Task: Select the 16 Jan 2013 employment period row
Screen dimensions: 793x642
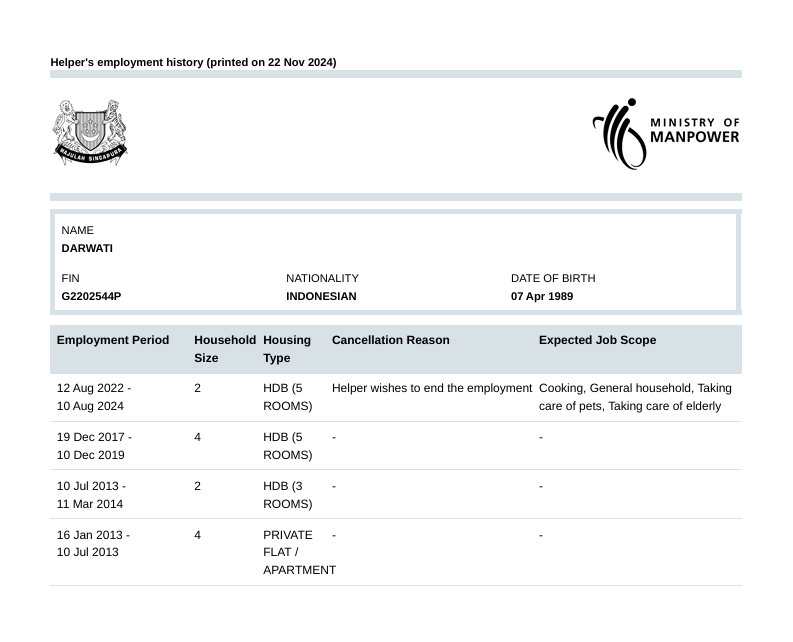Action: click(x=93, y=543)
